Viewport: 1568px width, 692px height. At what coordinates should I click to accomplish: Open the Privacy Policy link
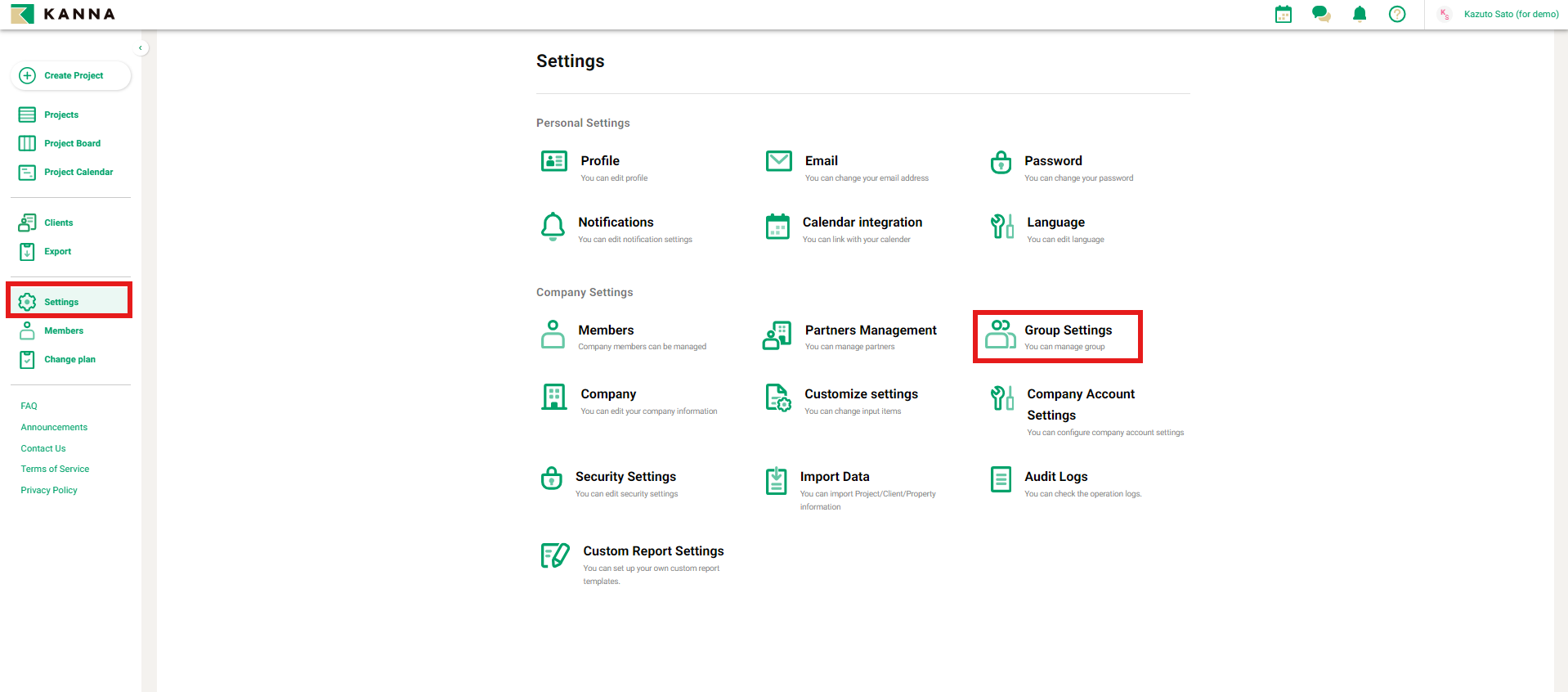click(x=49, y=490)
